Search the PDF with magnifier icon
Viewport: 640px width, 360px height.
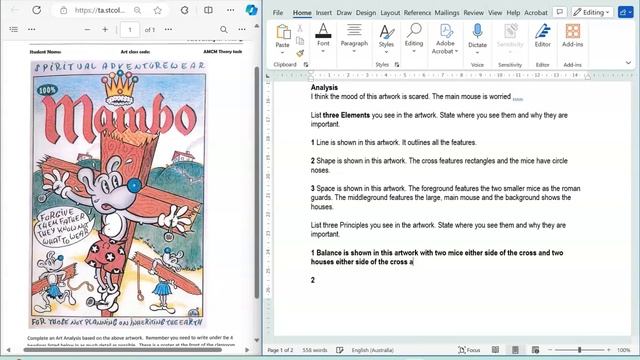pos(224,29)
